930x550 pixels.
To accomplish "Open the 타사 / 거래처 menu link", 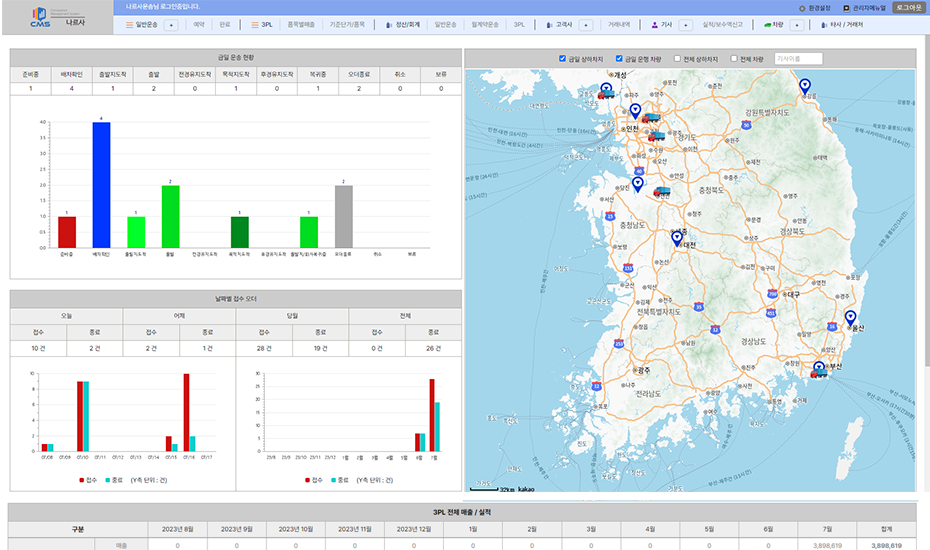I will point(847,25).
